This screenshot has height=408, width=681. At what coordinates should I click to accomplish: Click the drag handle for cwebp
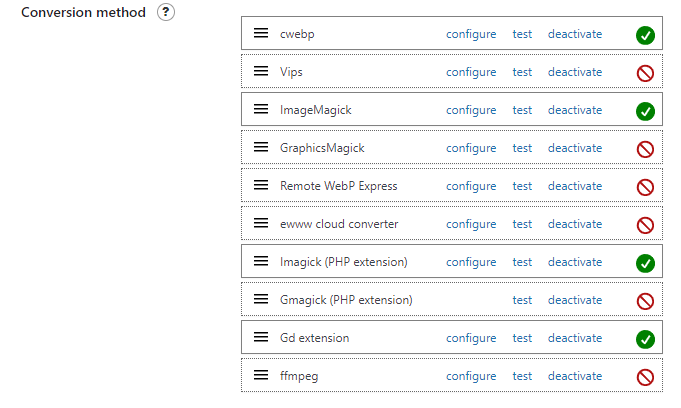pos(261,34)
